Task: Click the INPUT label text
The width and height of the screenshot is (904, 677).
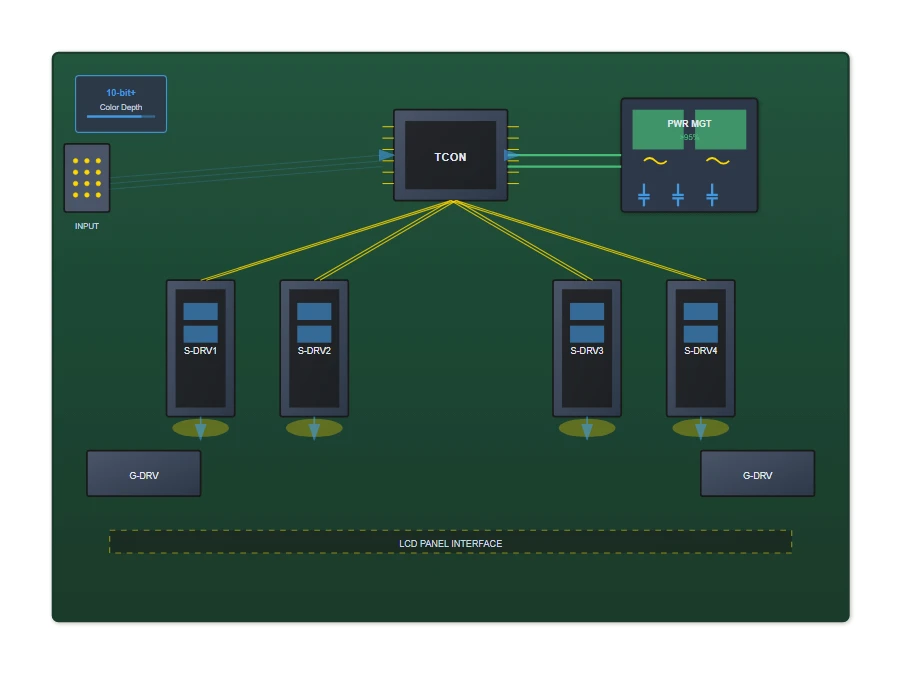Action: (x=86, y=226)
